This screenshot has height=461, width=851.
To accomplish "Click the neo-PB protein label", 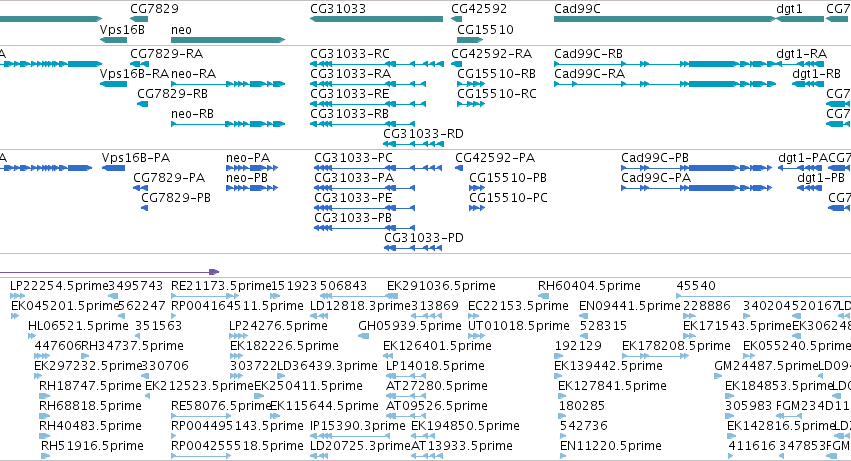I will click(x=247, y=178).
